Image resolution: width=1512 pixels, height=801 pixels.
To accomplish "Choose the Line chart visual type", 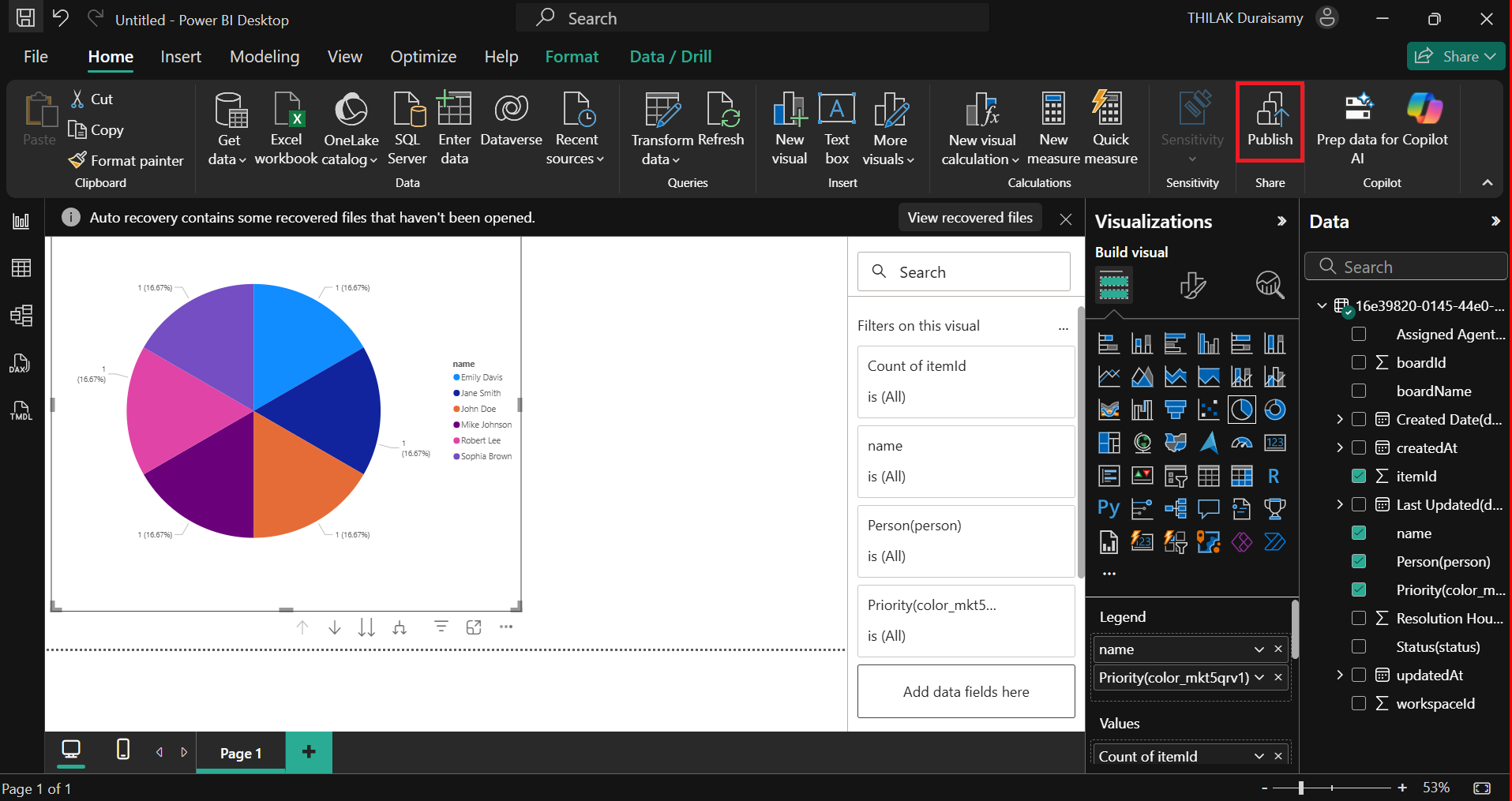I will [x=1109, y=376].
